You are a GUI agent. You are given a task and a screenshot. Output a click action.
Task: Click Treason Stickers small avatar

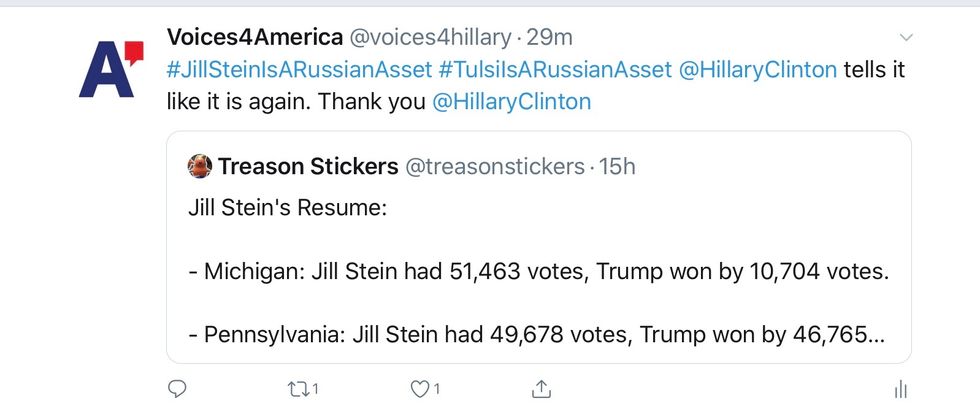[x=200, y=166]
